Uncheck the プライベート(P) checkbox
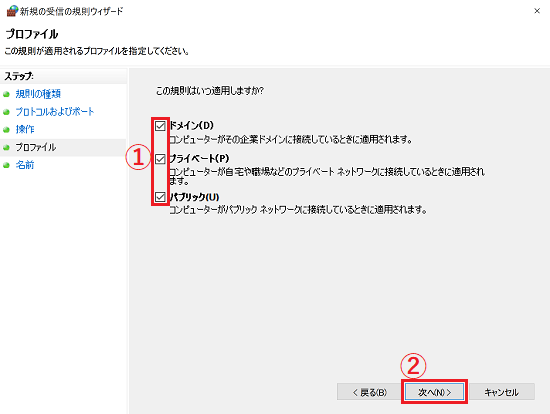This screenshot has width=550, height=414. click(160, 159)
